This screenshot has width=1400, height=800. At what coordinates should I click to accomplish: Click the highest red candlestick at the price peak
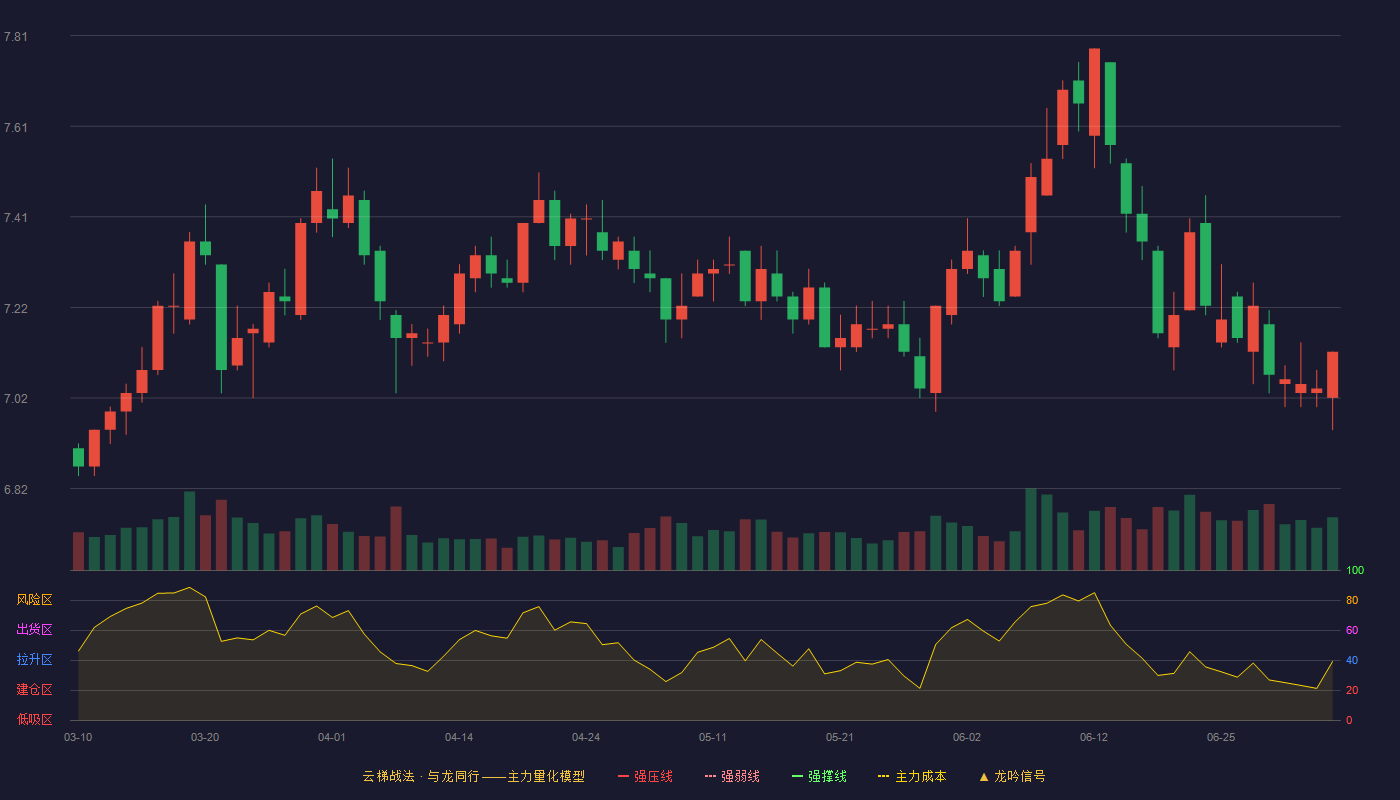click(x=1094, y=92)
